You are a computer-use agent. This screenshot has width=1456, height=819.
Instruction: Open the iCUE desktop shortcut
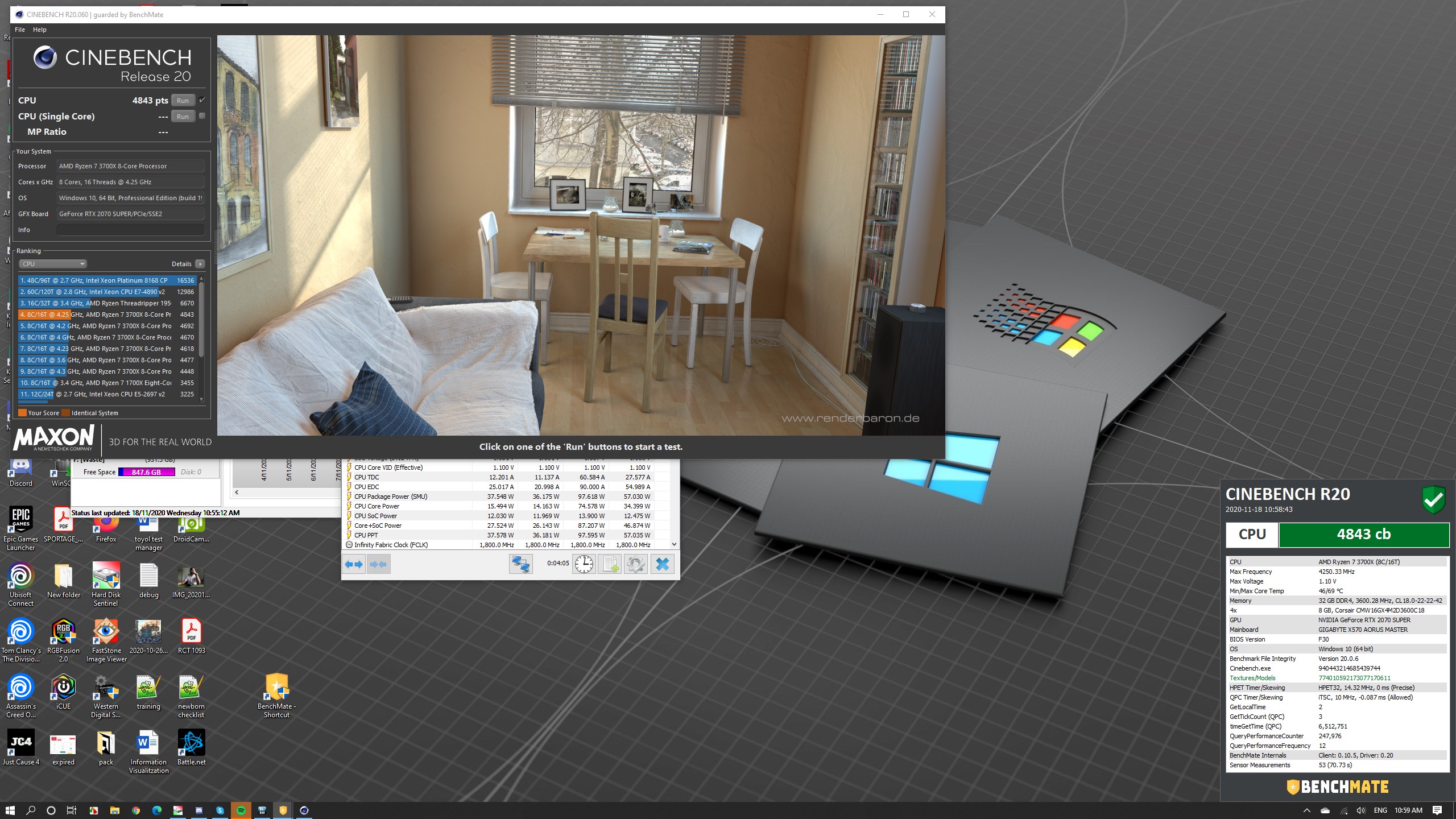[x=64, y=692]
